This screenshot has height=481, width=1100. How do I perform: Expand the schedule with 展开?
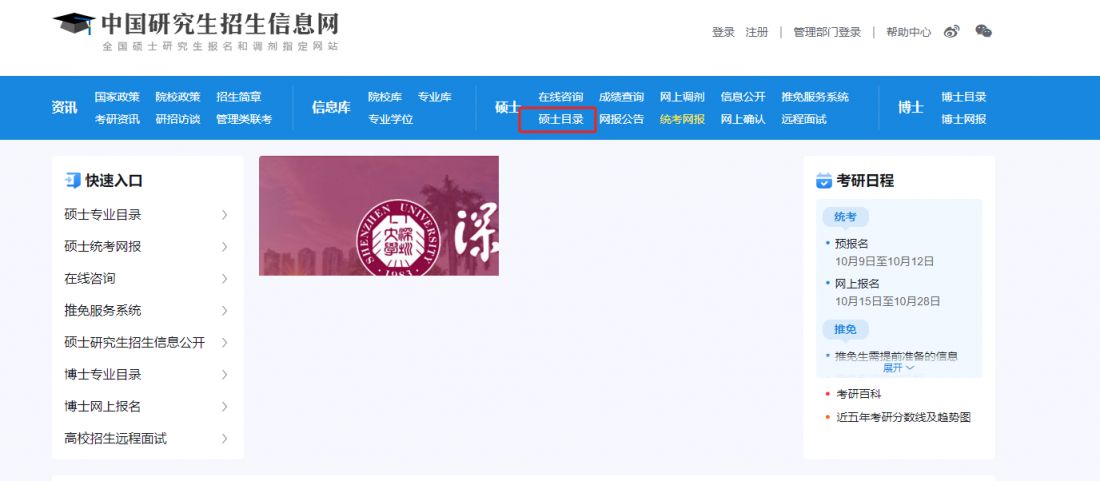point(899,367)
